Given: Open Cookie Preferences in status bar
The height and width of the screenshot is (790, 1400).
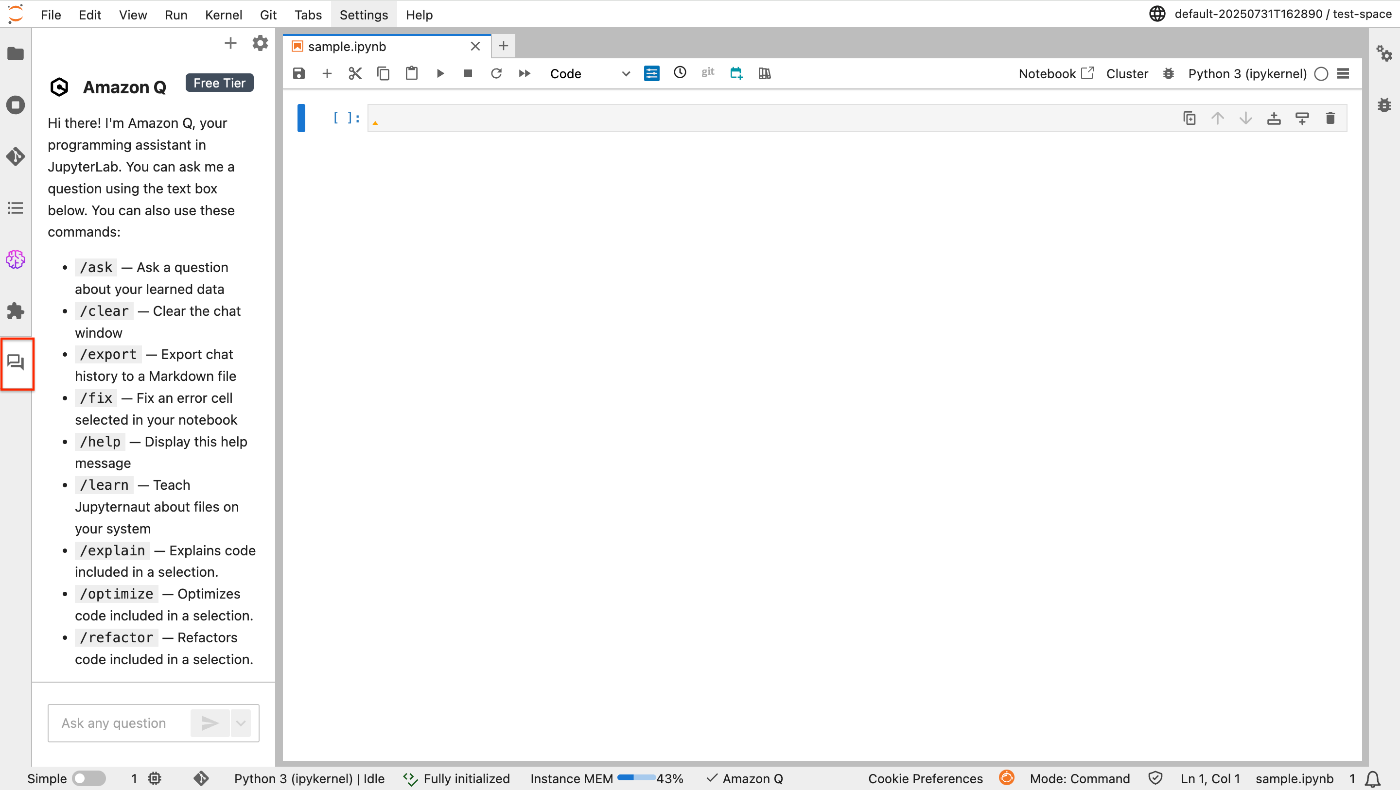Looking at the screenshot, I should tap(925, 779).
